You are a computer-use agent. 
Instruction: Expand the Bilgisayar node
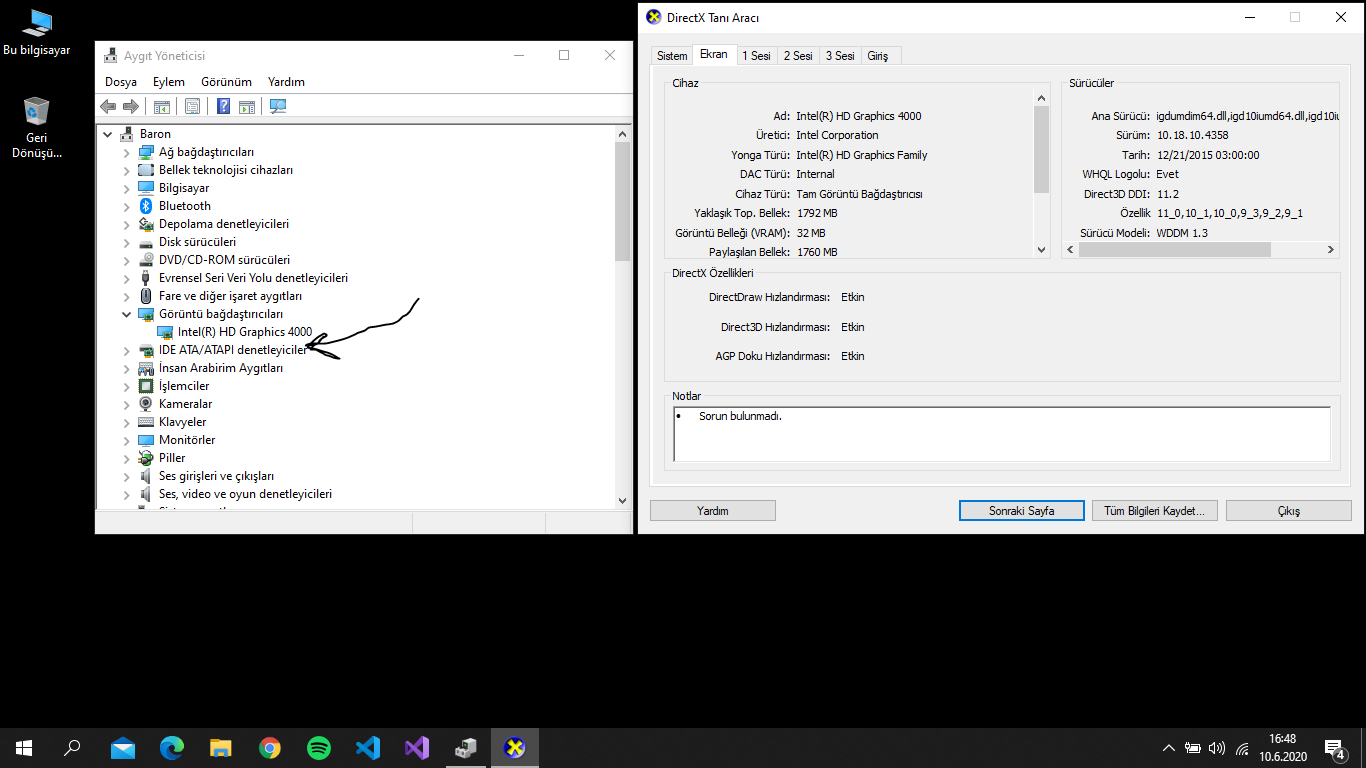(x=126, y=188)
